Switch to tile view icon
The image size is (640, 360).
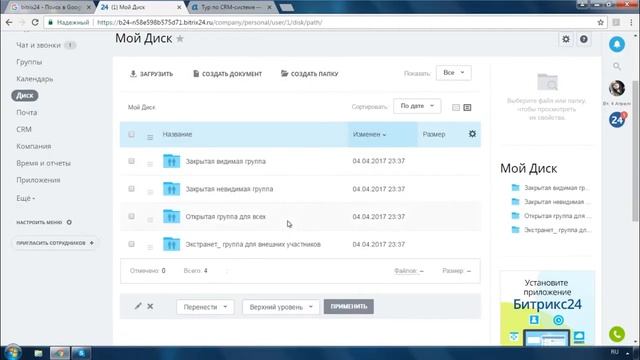click(x=456, y=107)
